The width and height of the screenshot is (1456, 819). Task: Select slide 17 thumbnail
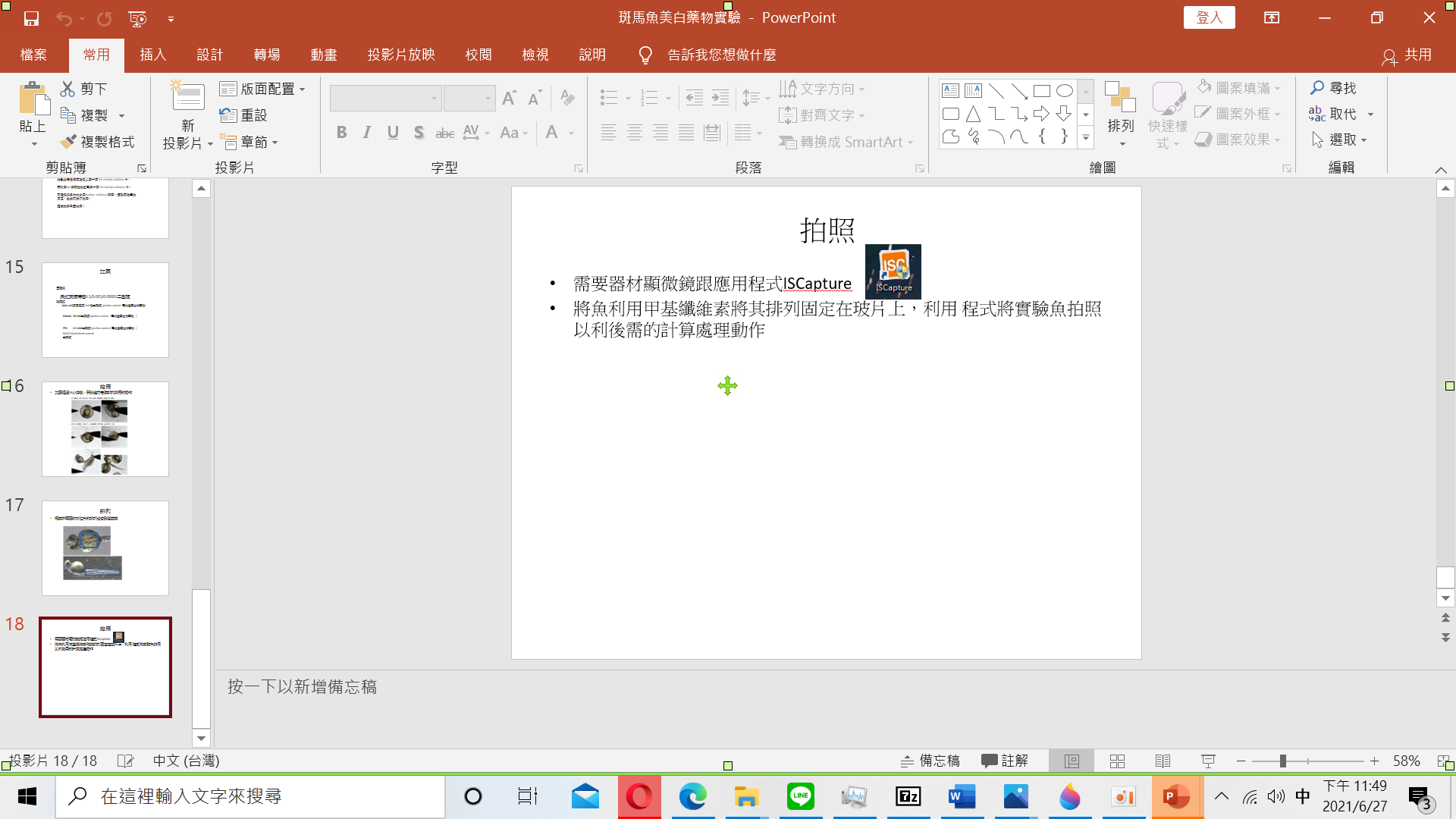pos(105,548)
